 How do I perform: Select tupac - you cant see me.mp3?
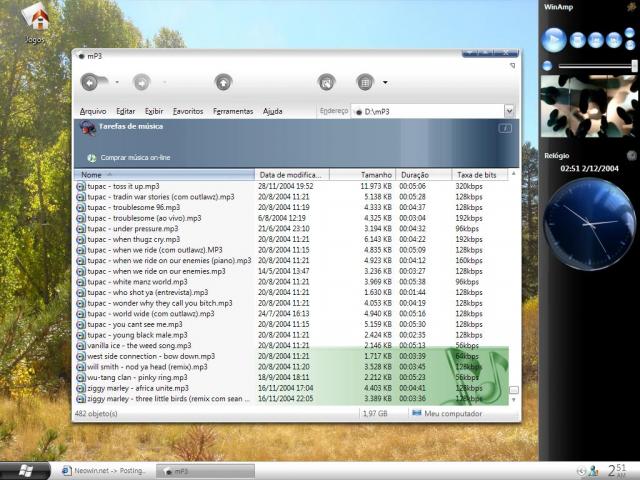pos(135,324)
